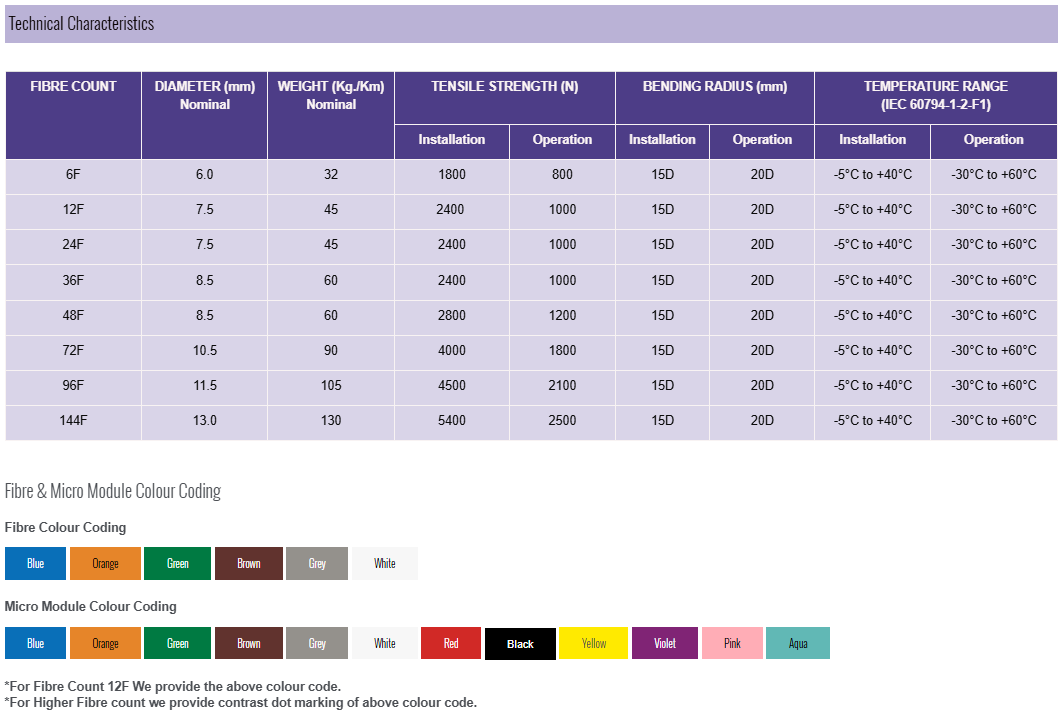Click the 11.5 diameter value
Screen dimensions: 1062x720
[x=205, y=385]
